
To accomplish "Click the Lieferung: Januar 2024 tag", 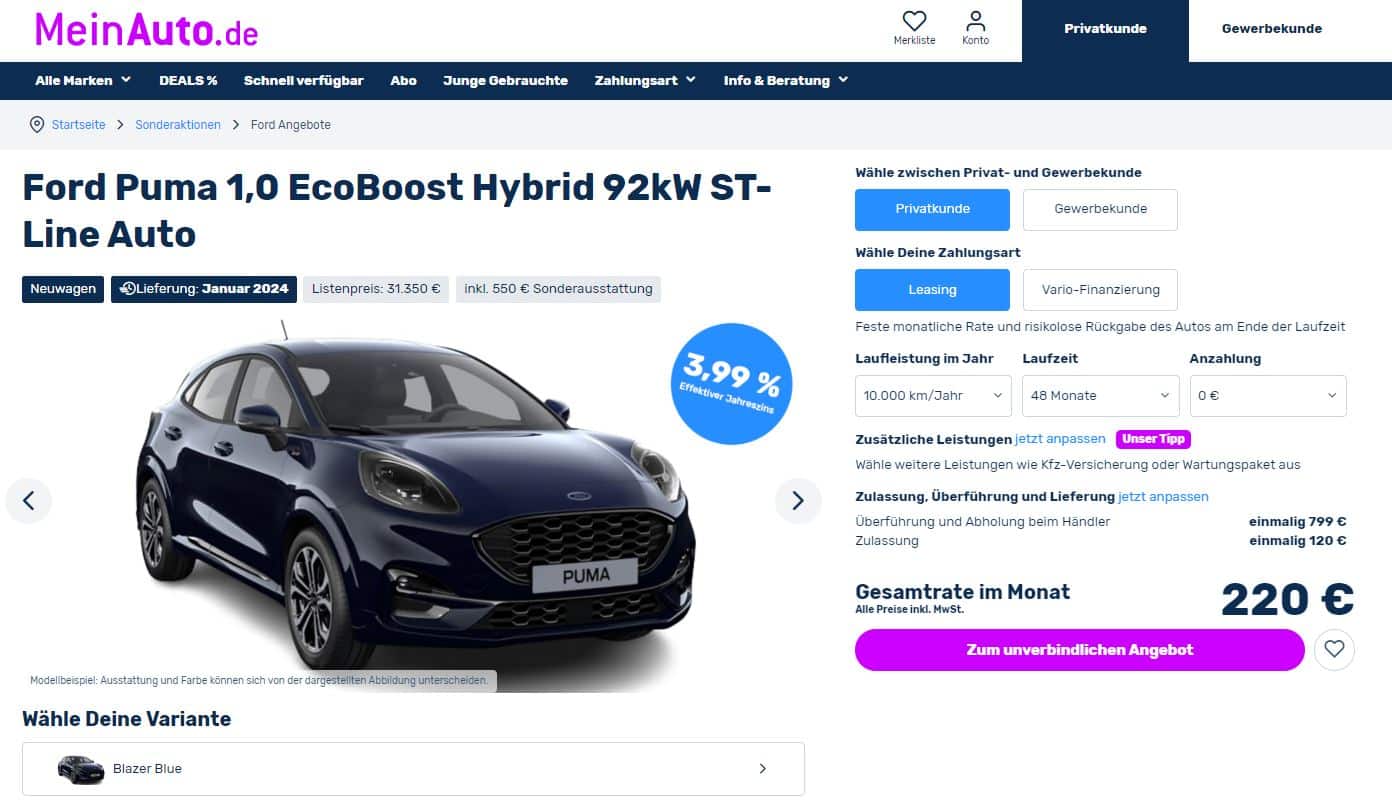I will [x=204, y=289].
